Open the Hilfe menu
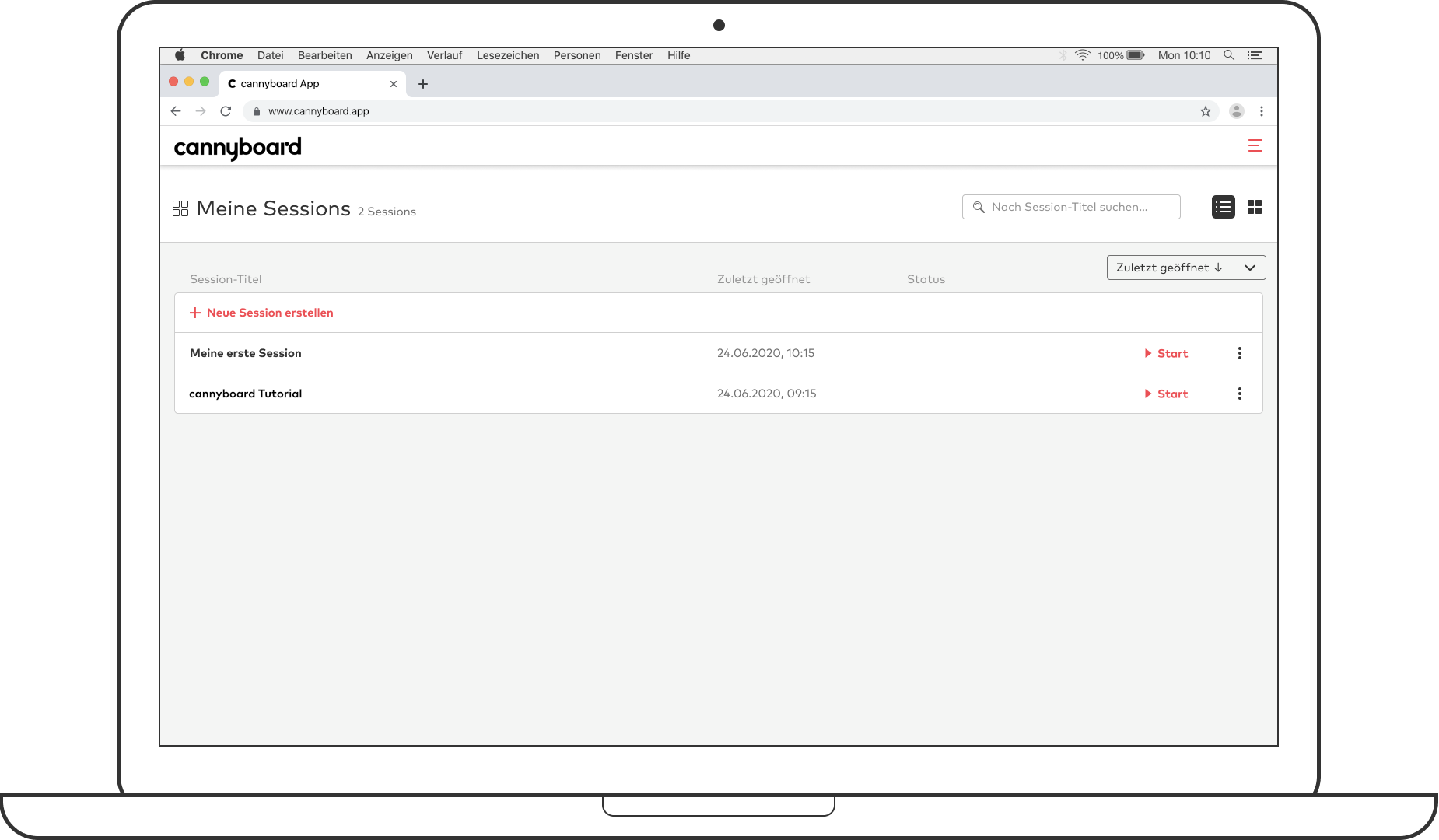 [679, 55]
